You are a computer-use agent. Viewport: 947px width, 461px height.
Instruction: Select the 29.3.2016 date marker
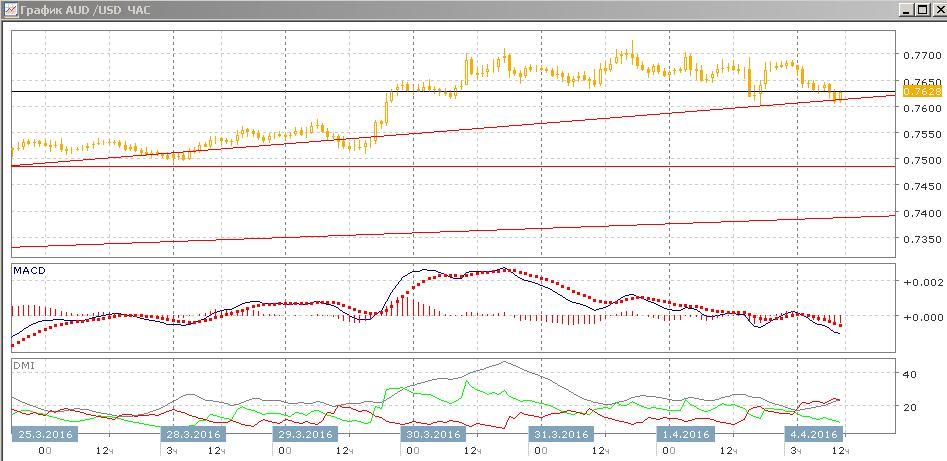304,434
